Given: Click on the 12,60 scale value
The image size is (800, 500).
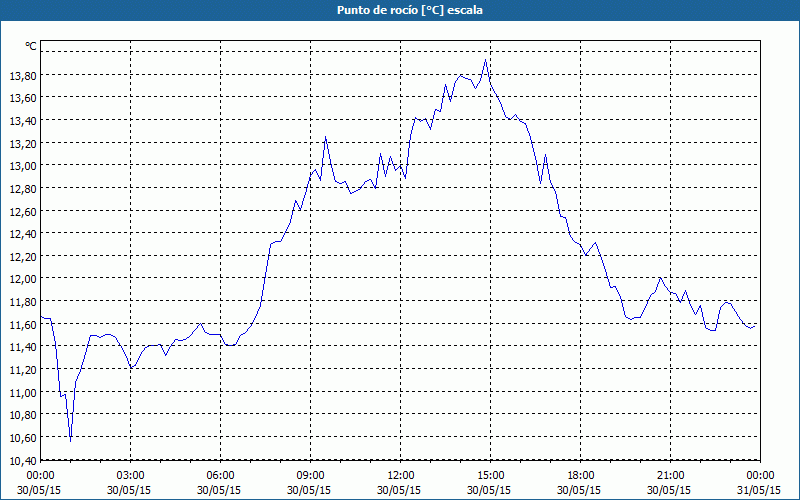Looking at the screenshot, I should coord(23,211).
